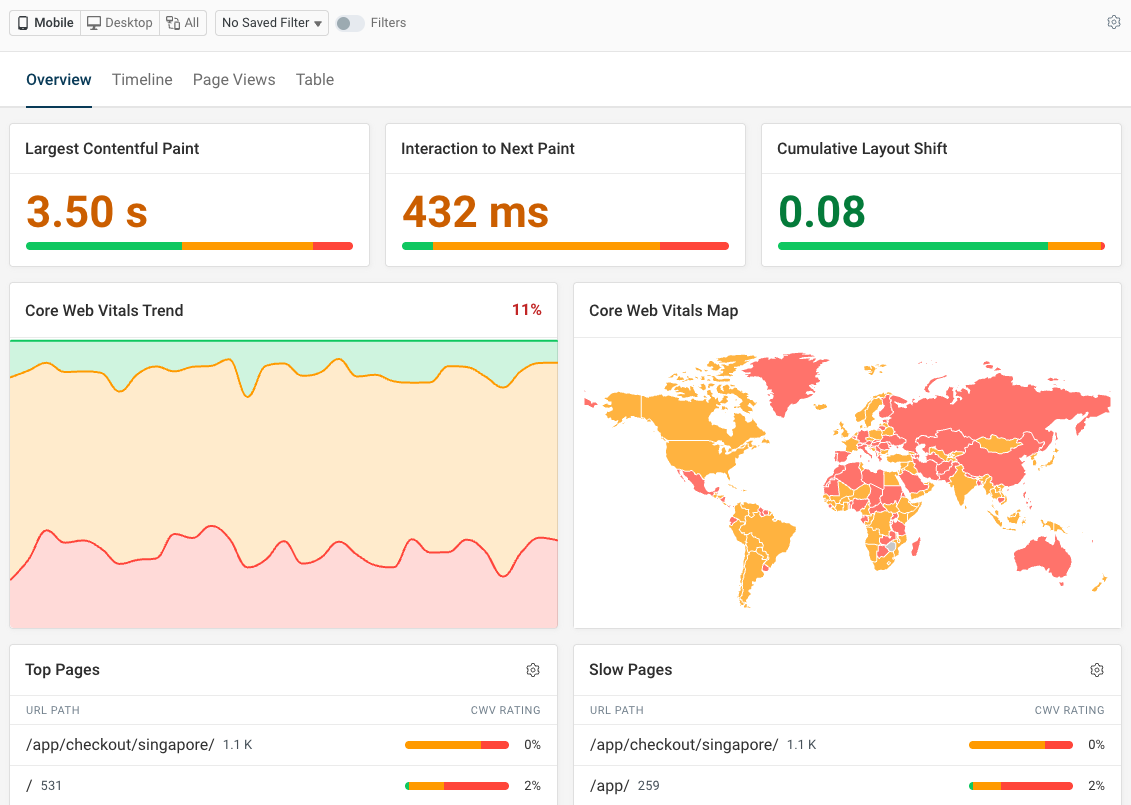This screenshot has height=805, width=1131.
Task: Toggle Desktop device selection on
Action: 119,22
